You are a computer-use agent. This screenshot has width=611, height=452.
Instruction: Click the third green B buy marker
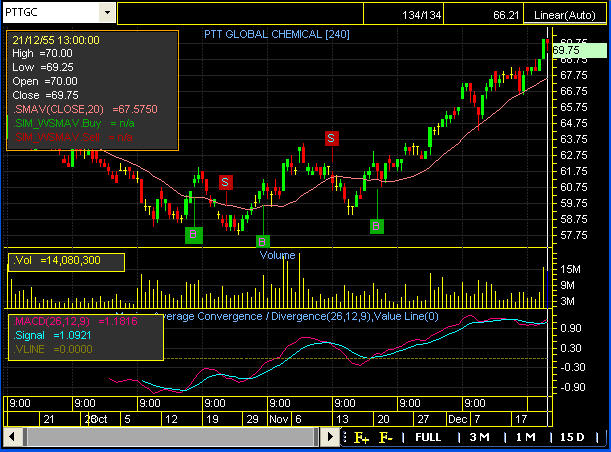pyautogui.click(x=377, y=226)
